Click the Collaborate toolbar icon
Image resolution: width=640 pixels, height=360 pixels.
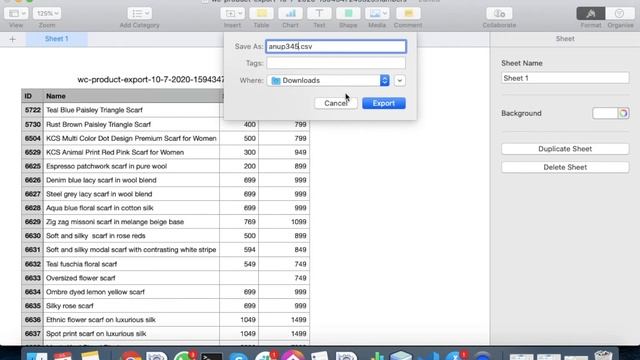click(x=499, y=13)
